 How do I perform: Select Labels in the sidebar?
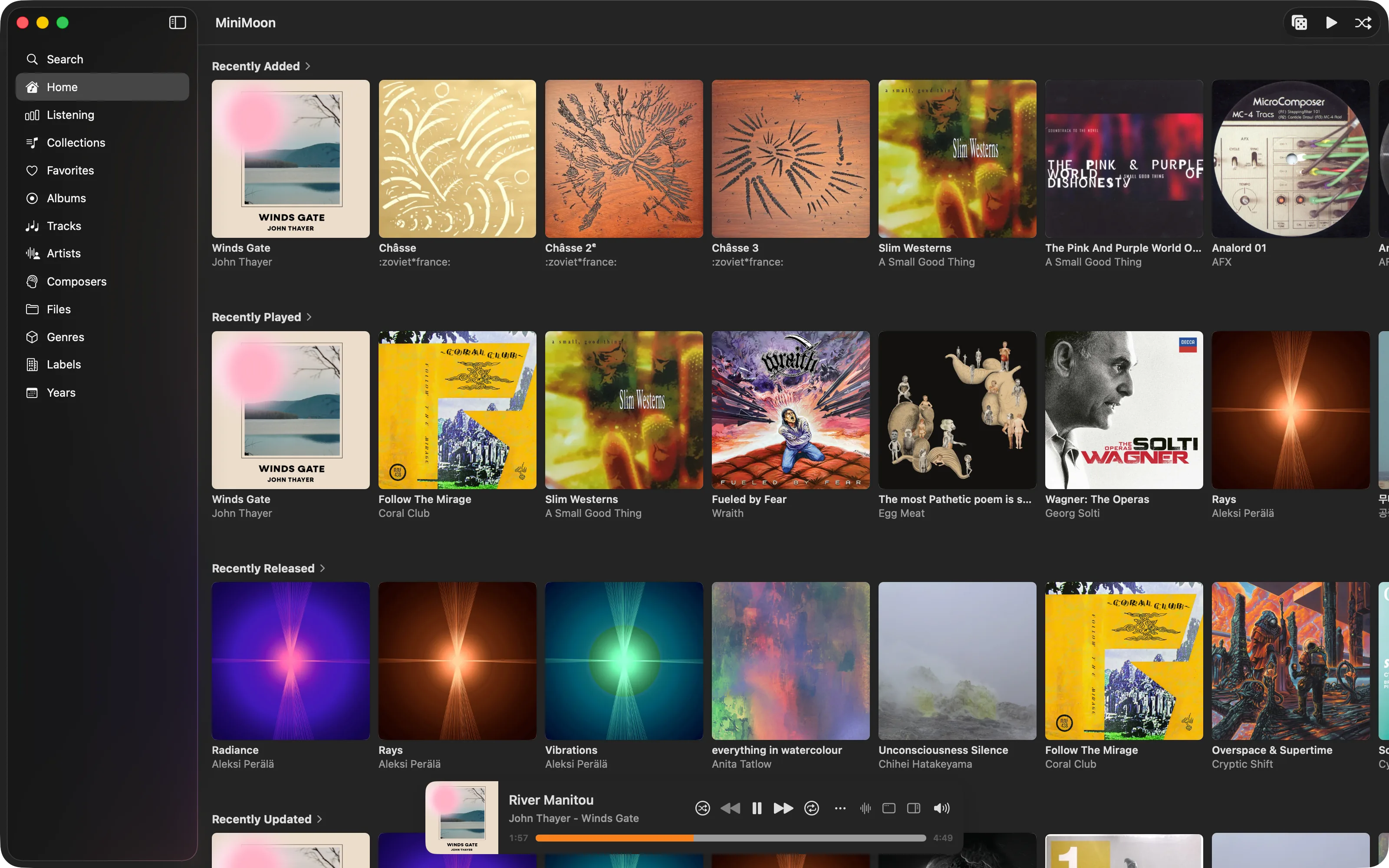pyautogui.click(x=102, y=365)
